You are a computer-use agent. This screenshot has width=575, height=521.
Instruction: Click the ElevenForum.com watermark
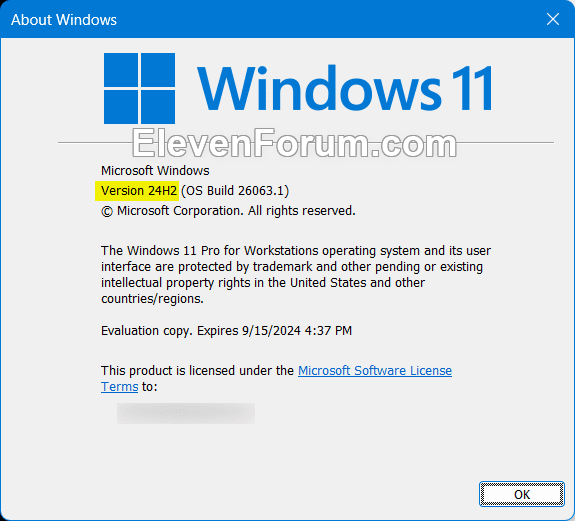294,143
